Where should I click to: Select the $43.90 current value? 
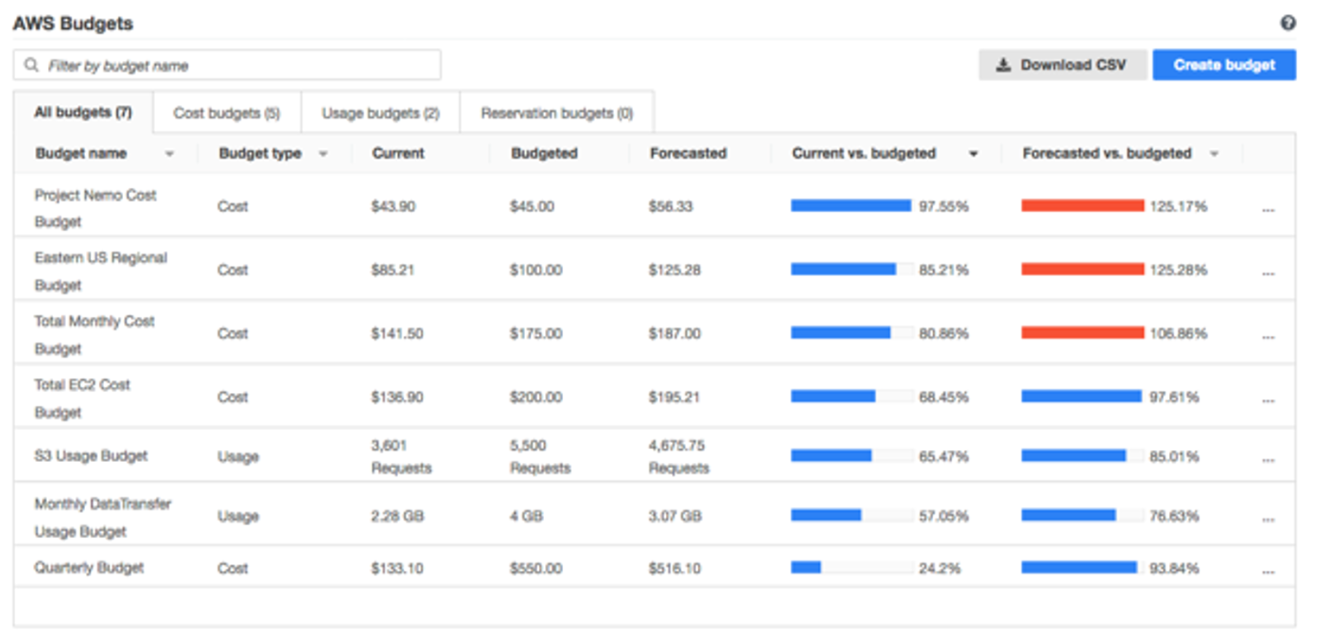coord(393,206)
